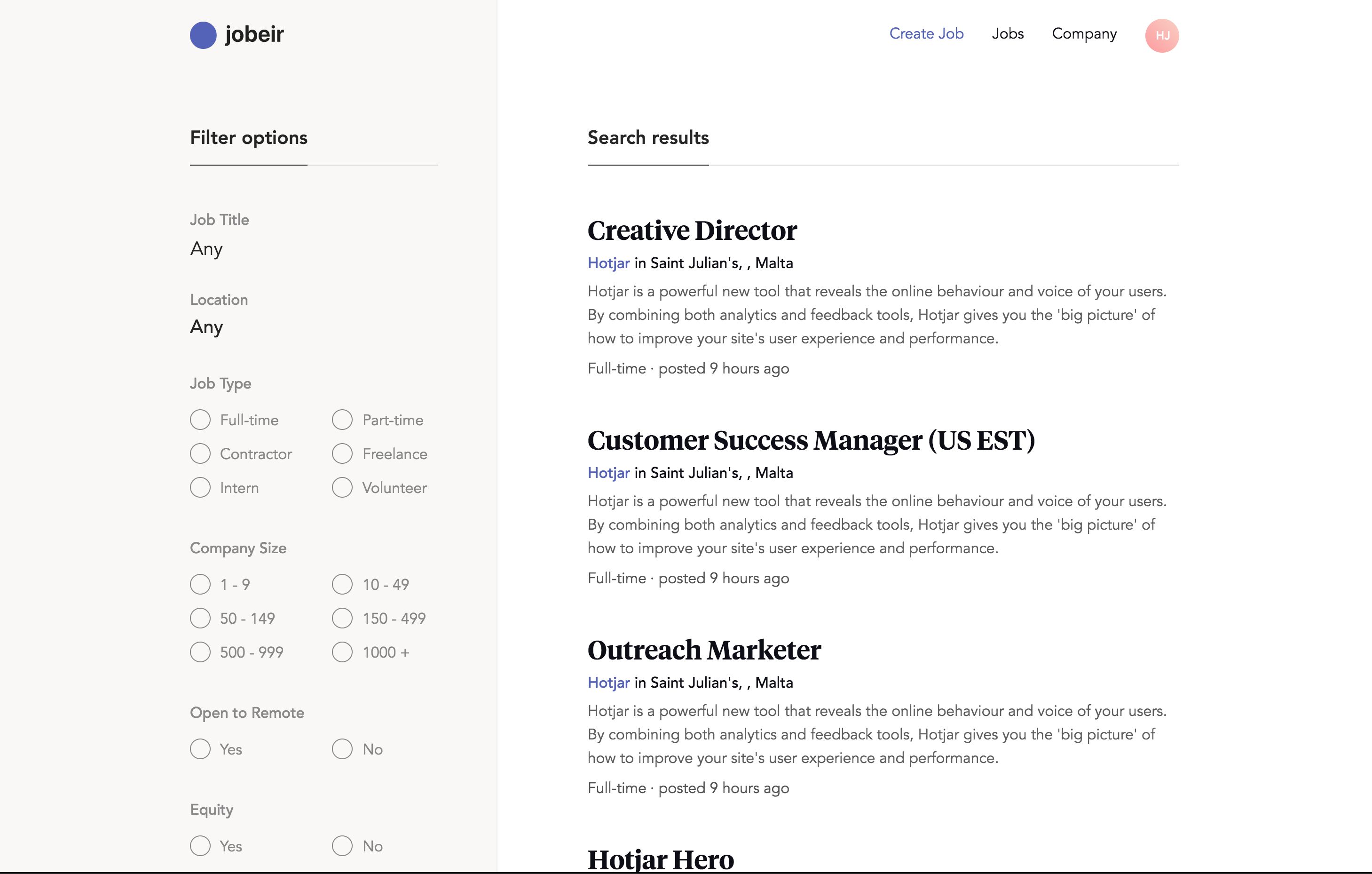This screenshot has height=874, width=1372.
Task: Select the Part-time job type
Action: point(342,420)
